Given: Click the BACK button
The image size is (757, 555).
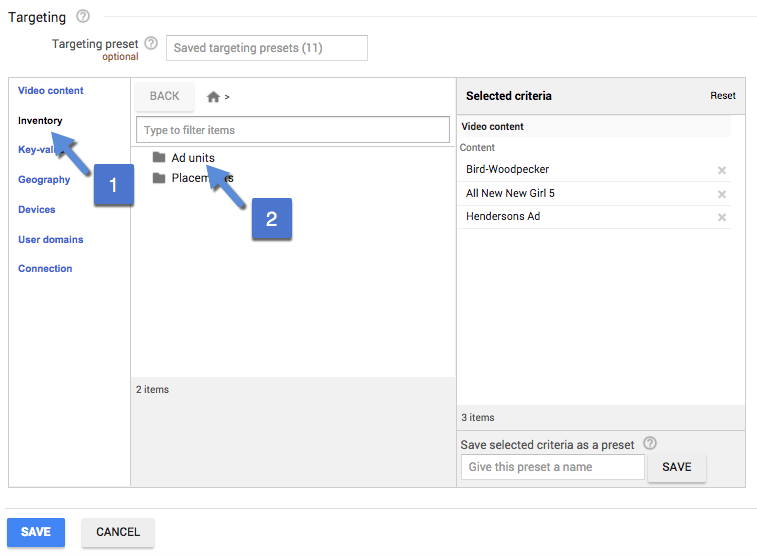Looking at the screenshot, I should [165, 96].
